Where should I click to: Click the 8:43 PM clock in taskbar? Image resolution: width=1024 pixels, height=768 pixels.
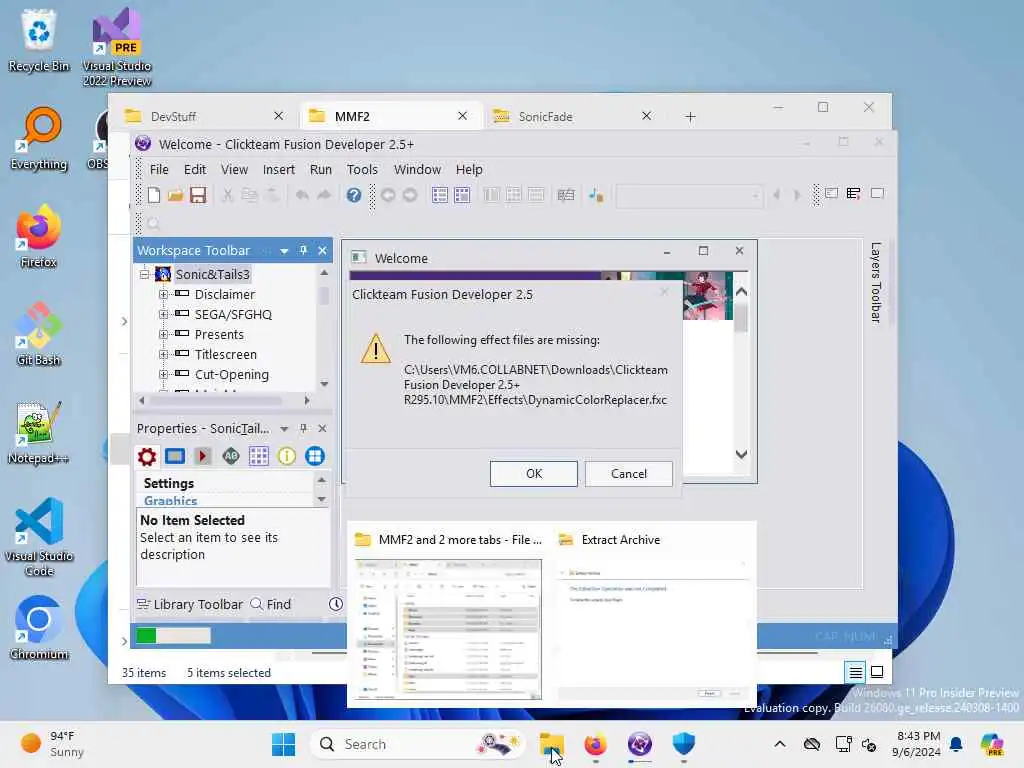coord(918,744)
